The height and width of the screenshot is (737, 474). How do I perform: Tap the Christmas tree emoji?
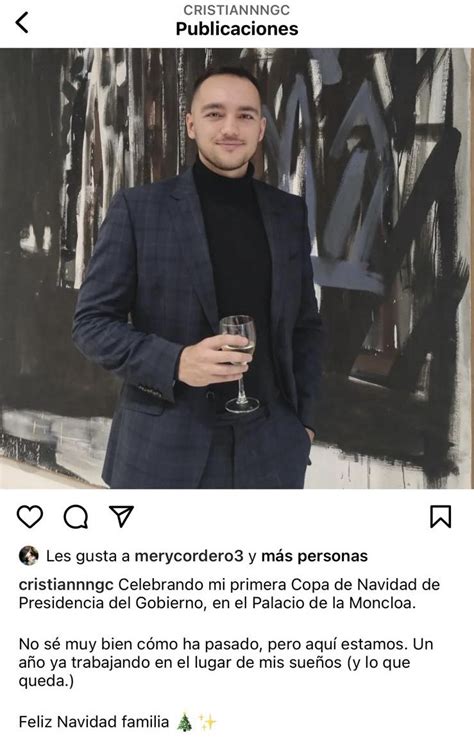tap(184, 721)
